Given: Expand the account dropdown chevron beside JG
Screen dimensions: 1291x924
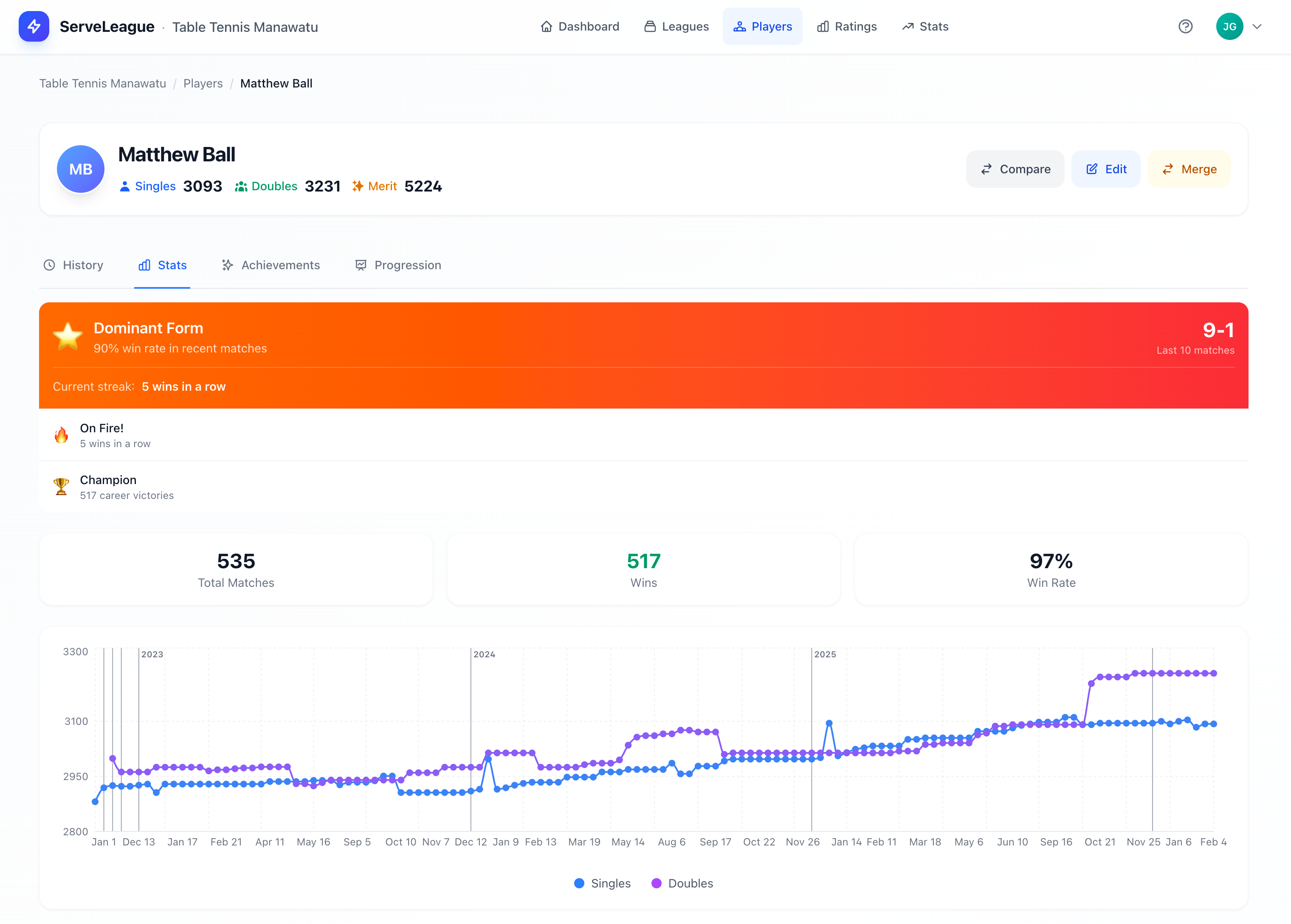Looking at the screenshot, I should tap(1257, 26).
